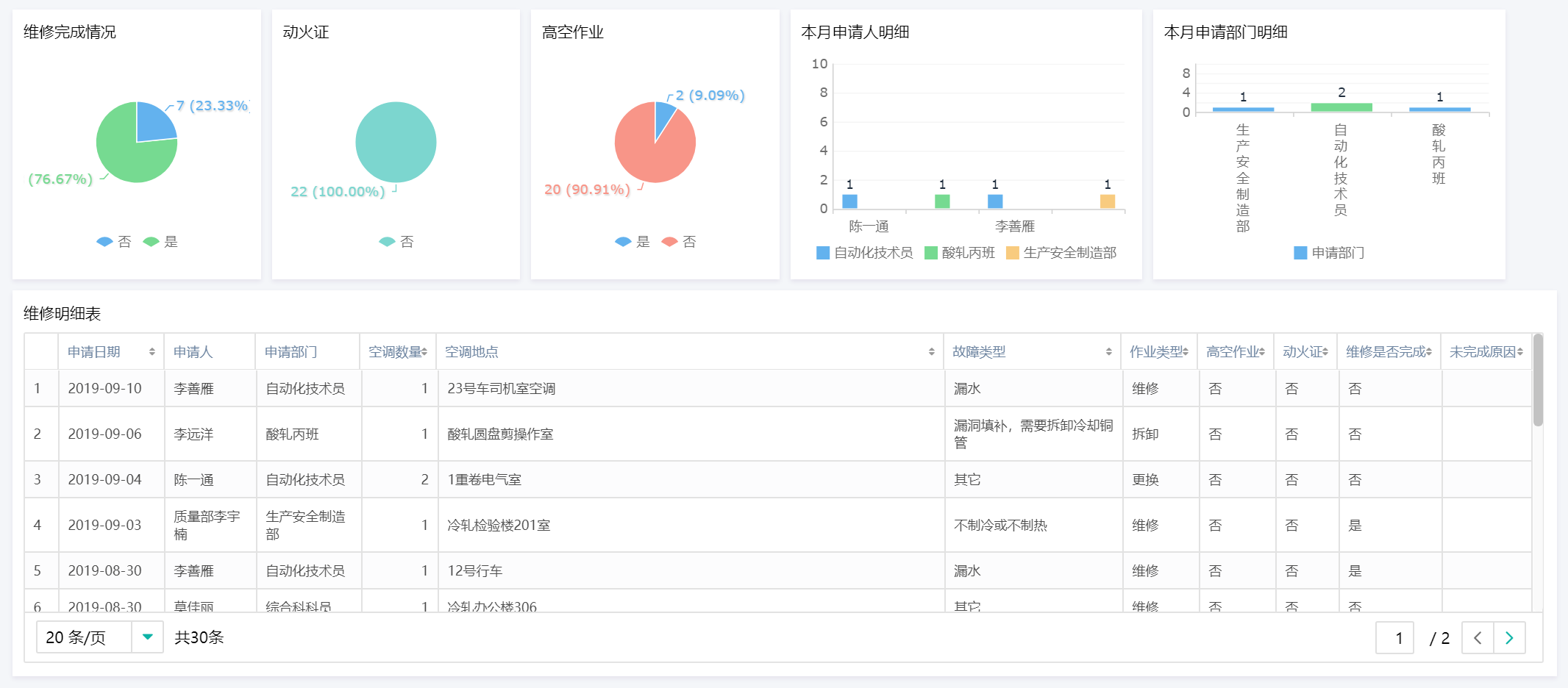Click 作业类型 column header sort arrows
The width and height of the screenshot is (1568, 688).
tap(1186, 352)
